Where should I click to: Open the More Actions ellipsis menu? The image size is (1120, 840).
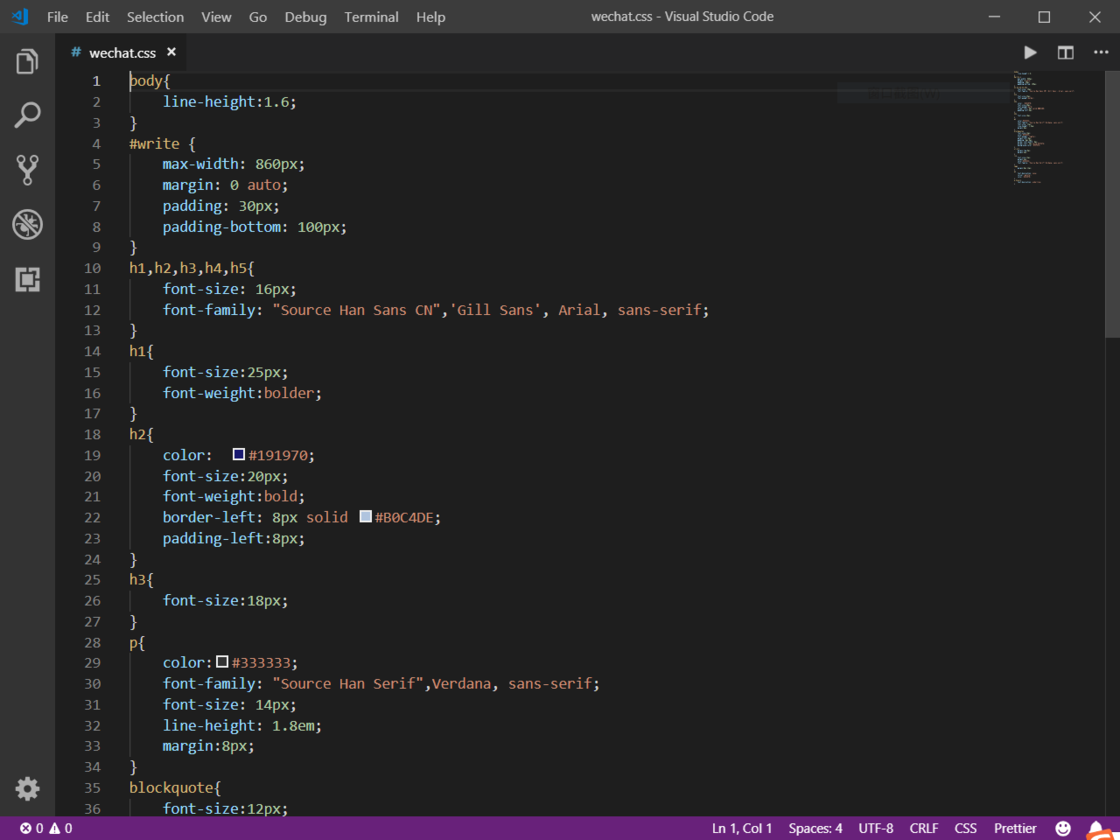point(1101,53)
